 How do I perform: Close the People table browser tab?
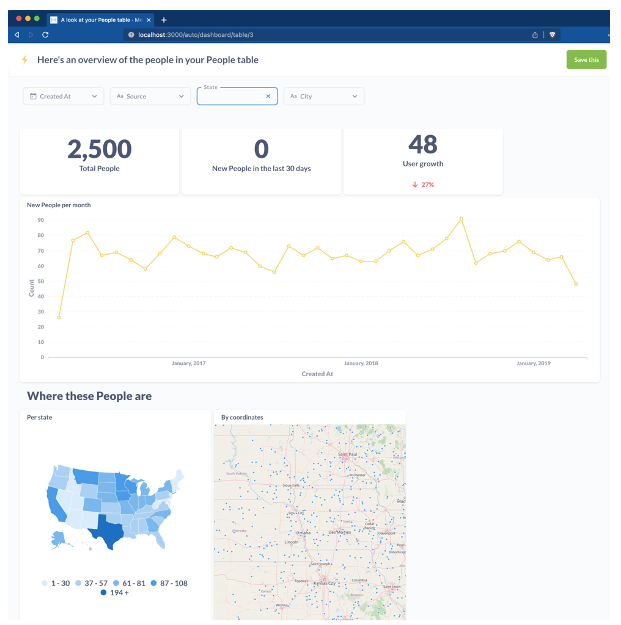pos(150,19)
